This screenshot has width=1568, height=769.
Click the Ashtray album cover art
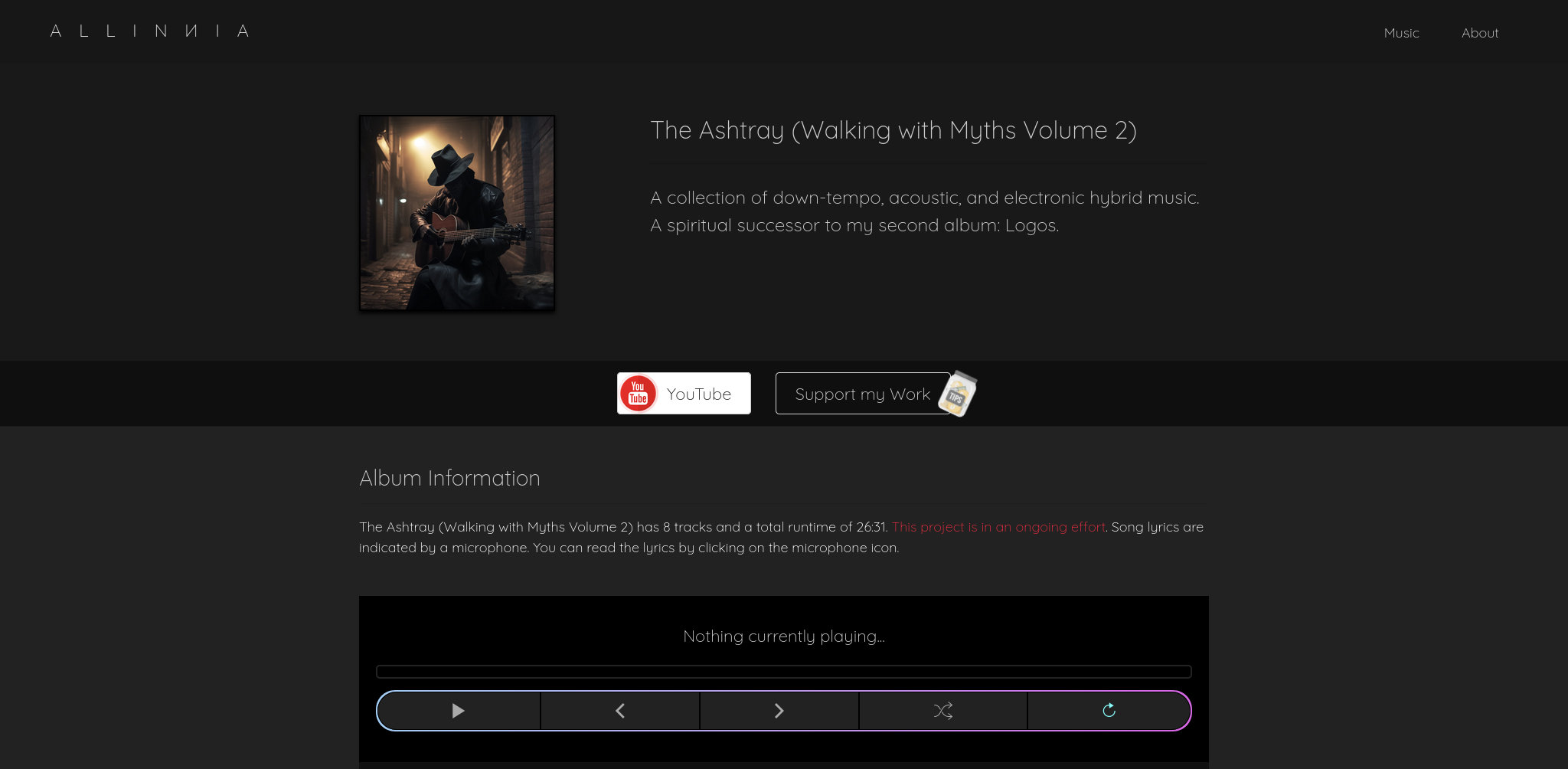457,213
